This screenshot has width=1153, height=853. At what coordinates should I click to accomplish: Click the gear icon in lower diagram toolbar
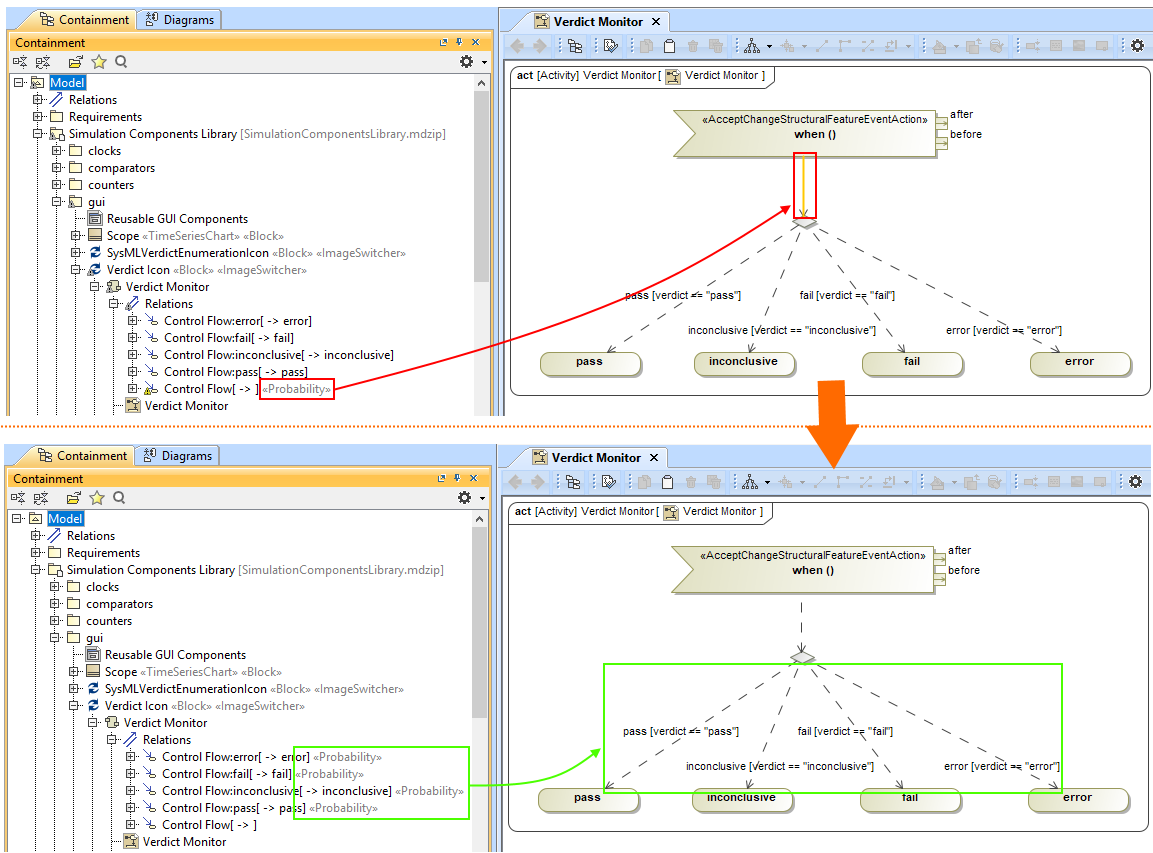pos(1135,482)
